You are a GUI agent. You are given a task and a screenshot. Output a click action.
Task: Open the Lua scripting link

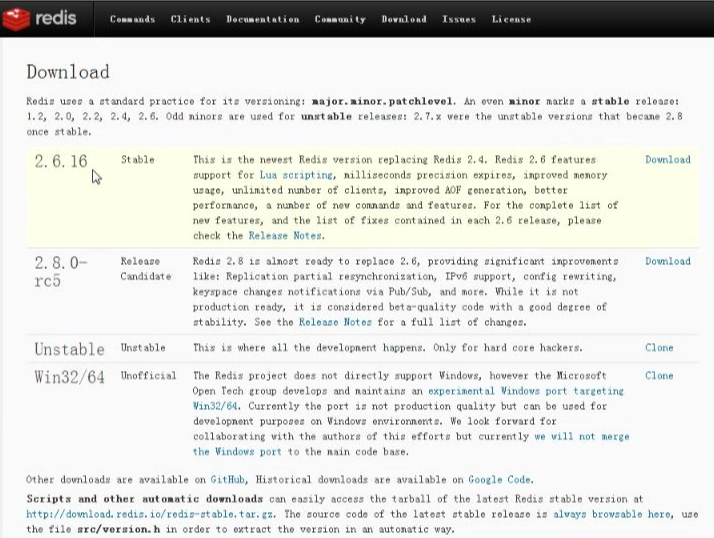tap(296, 175)
